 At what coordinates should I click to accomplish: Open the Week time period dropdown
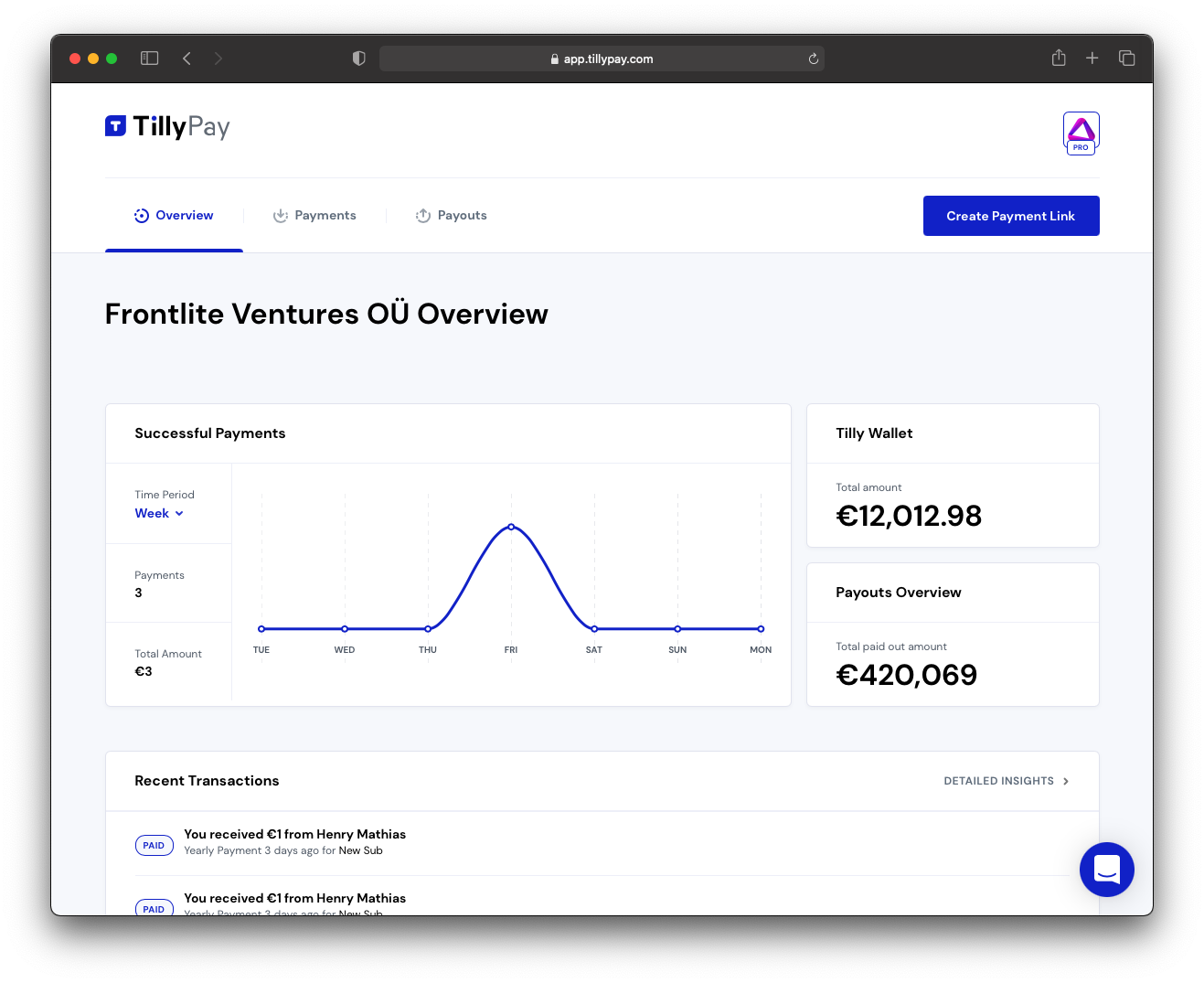(159, 514)
